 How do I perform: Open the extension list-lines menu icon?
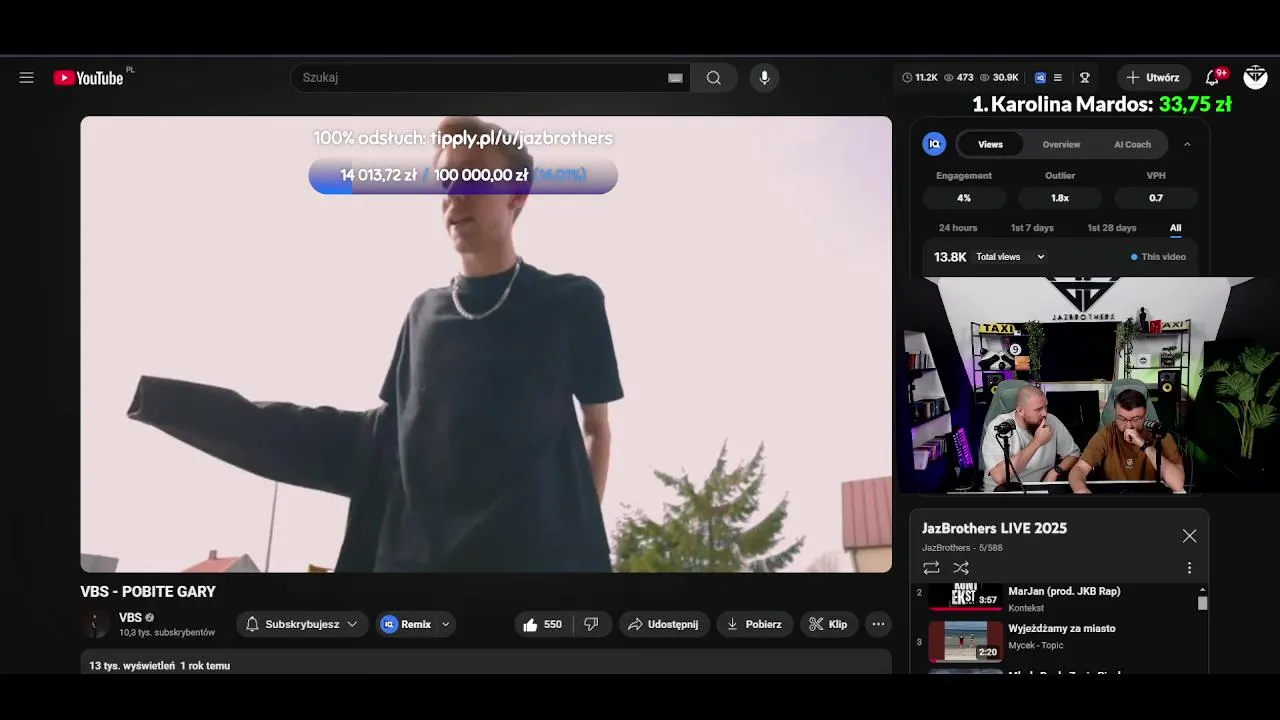1058,77
